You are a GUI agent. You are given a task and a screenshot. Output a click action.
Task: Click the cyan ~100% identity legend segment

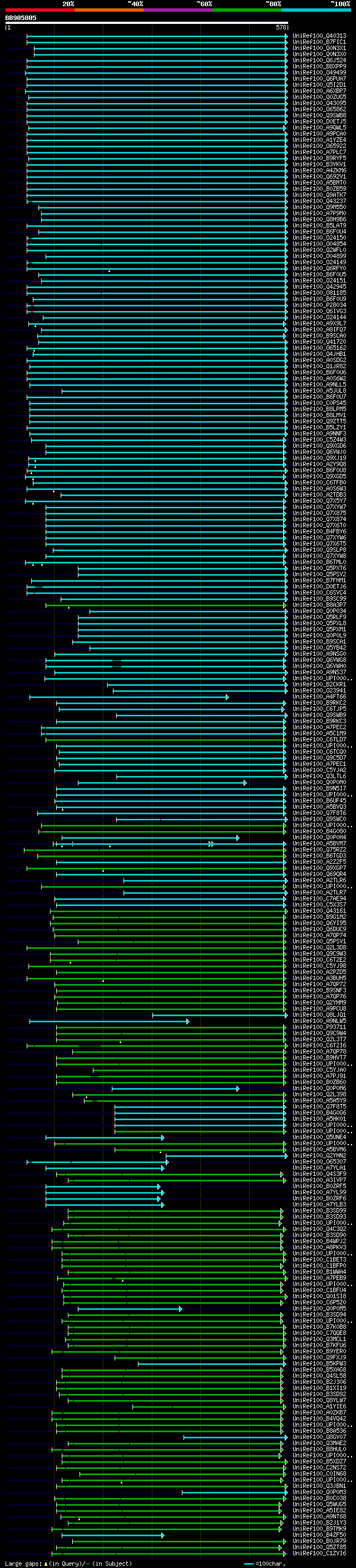[x=317, y=10]
